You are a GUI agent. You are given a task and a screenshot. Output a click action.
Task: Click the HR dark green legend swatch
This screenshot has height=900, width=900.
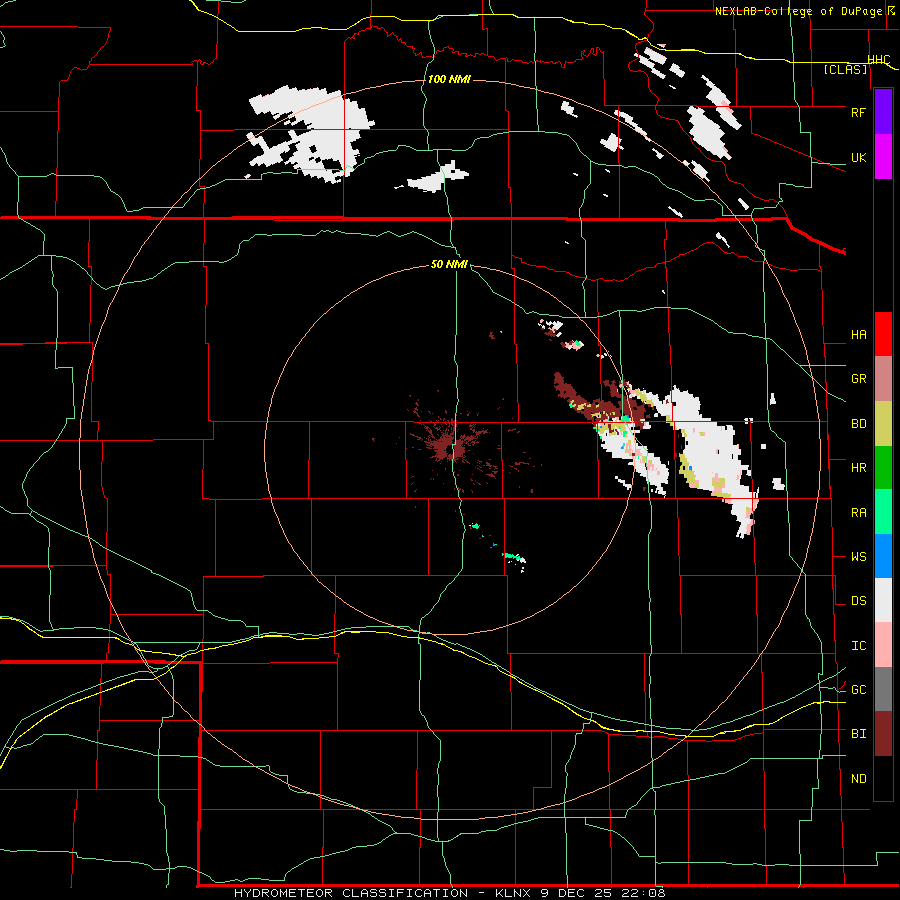(883, 467)
